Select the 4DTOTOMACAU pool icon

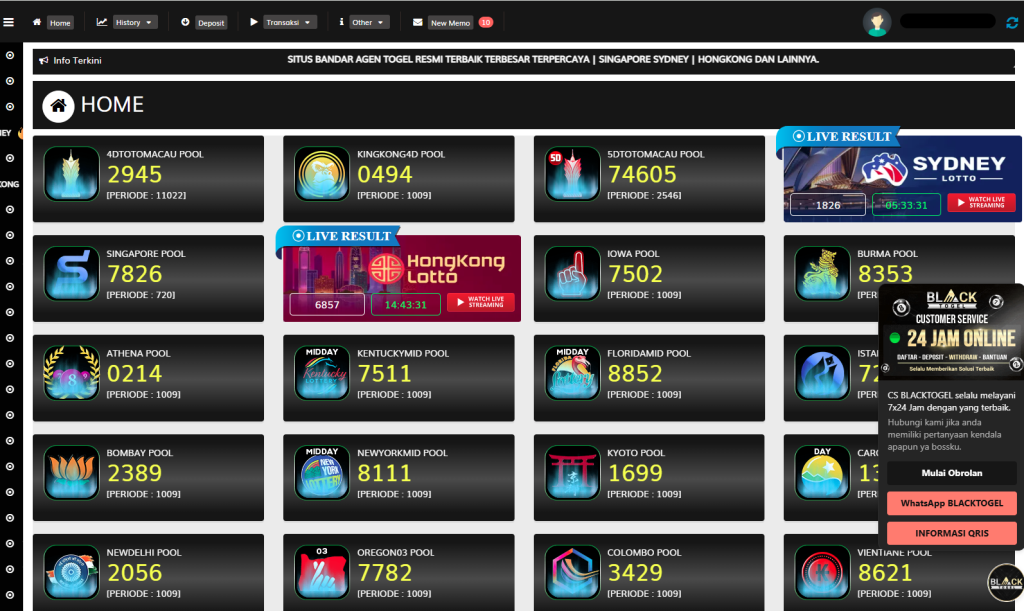click(x=71, y=174)
